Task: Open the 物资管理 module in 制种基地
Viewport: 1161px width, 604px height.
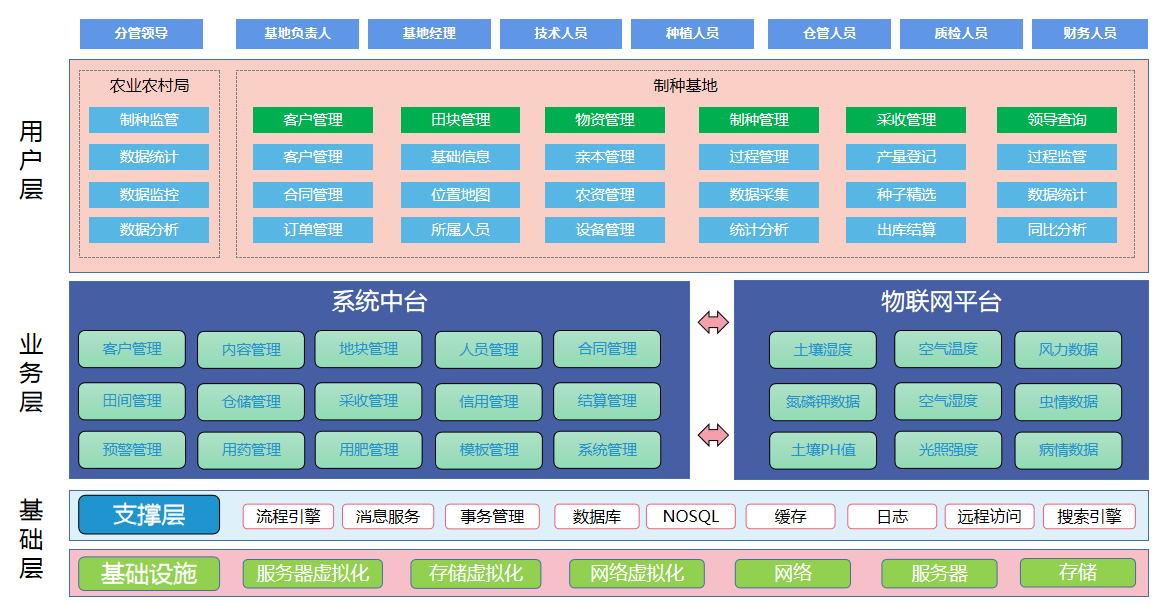Action: (605, 120)
